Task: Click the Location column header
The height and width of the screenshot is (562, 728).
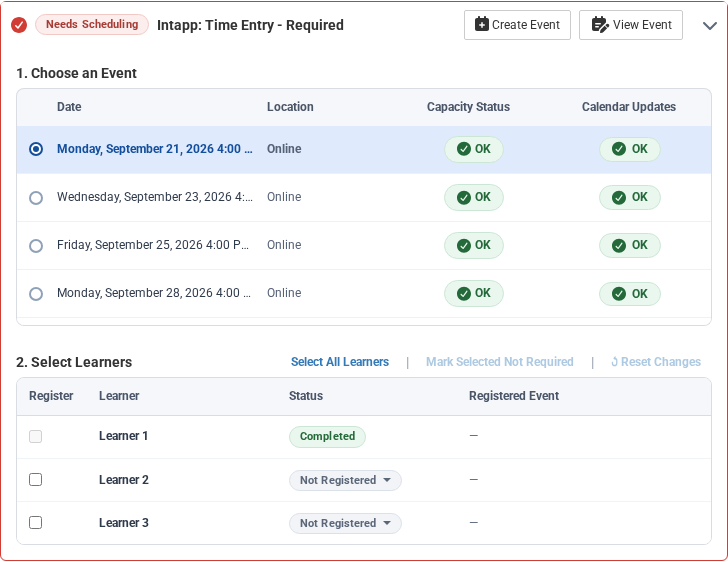Action: point(290,107)
